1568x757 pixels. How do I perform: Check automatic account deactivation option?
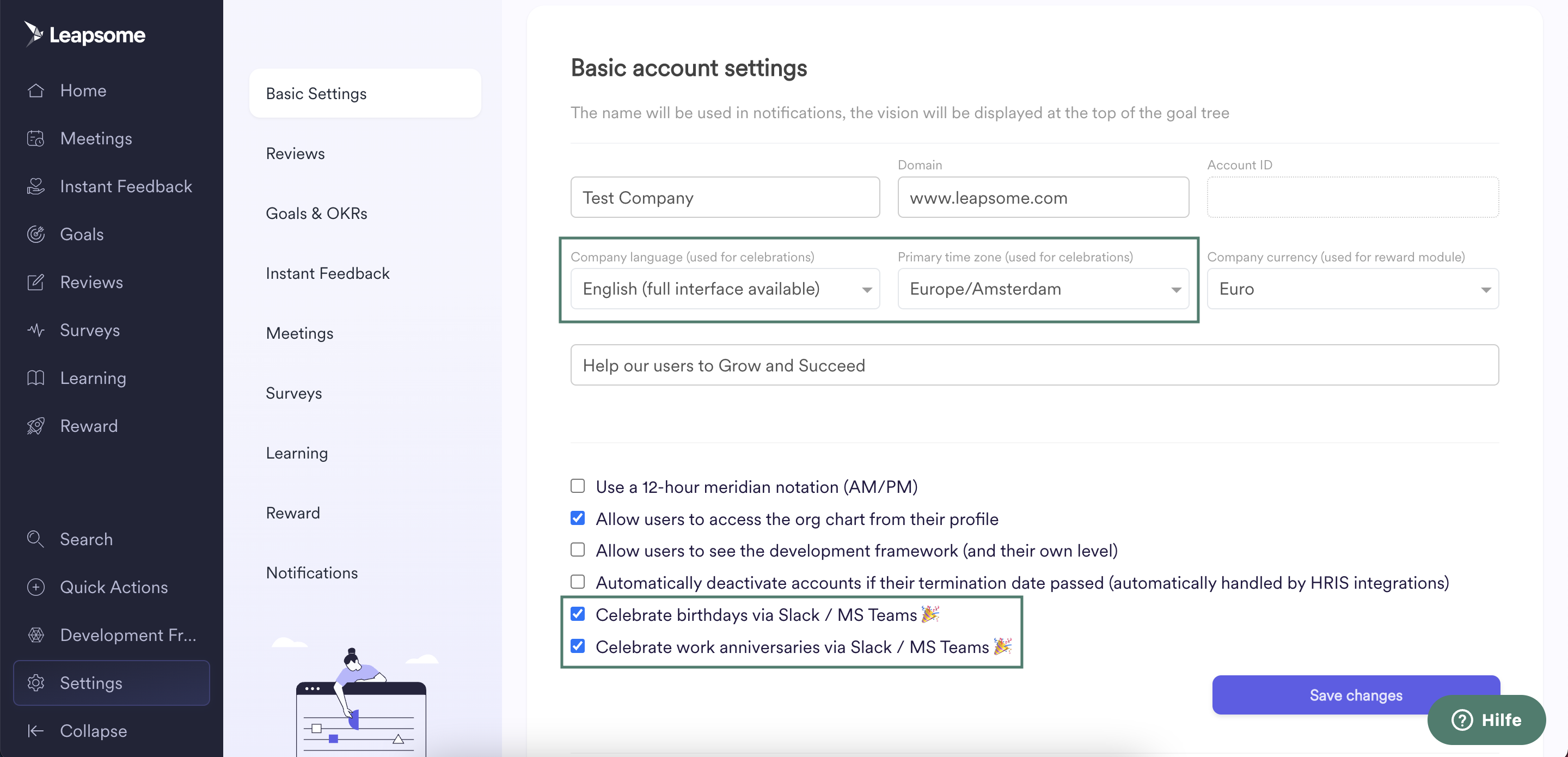point(578,582)
